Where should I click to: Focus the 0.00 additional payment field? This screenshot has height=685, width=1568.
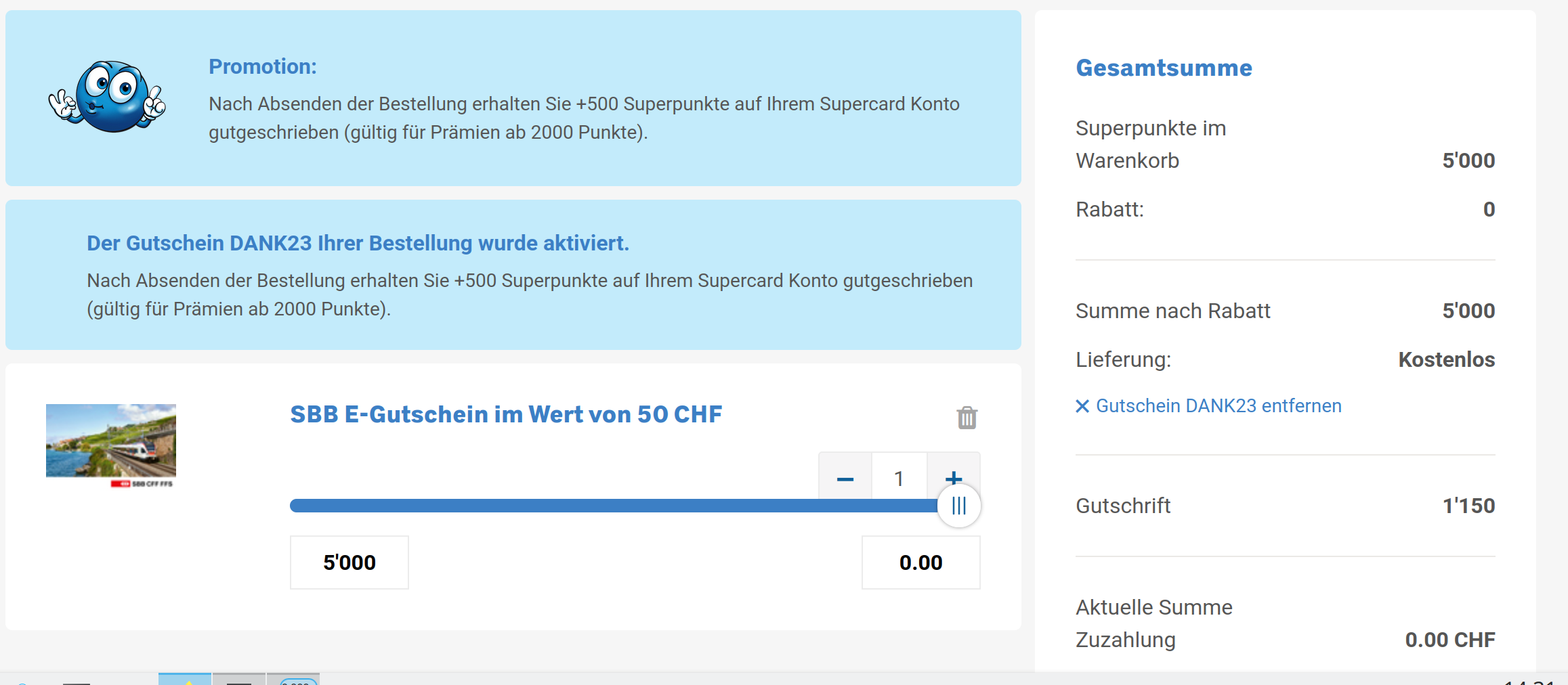(x=920, y=562)
